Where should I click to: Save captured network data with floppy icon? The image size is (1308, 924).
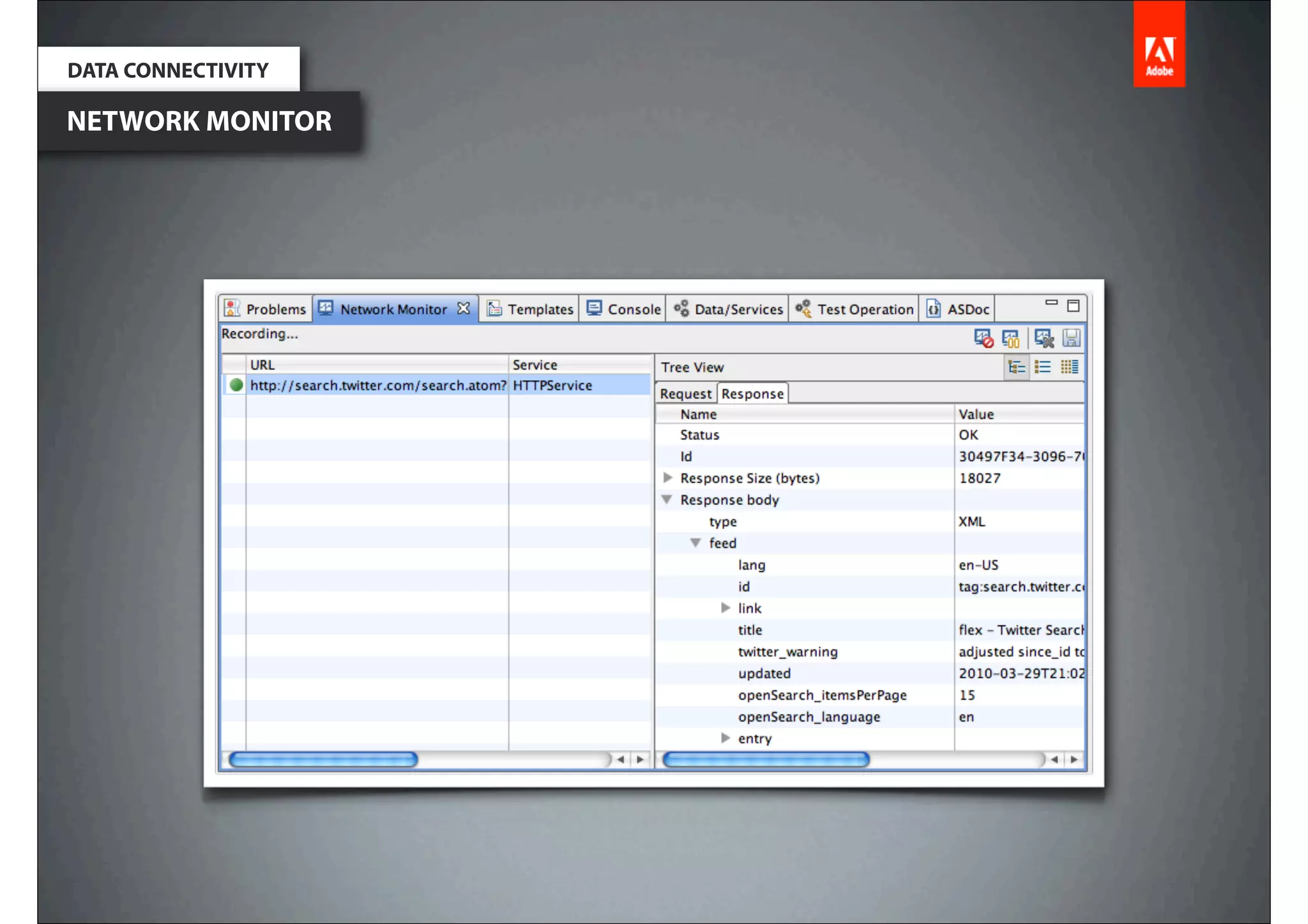click(x=1071, y=338)
